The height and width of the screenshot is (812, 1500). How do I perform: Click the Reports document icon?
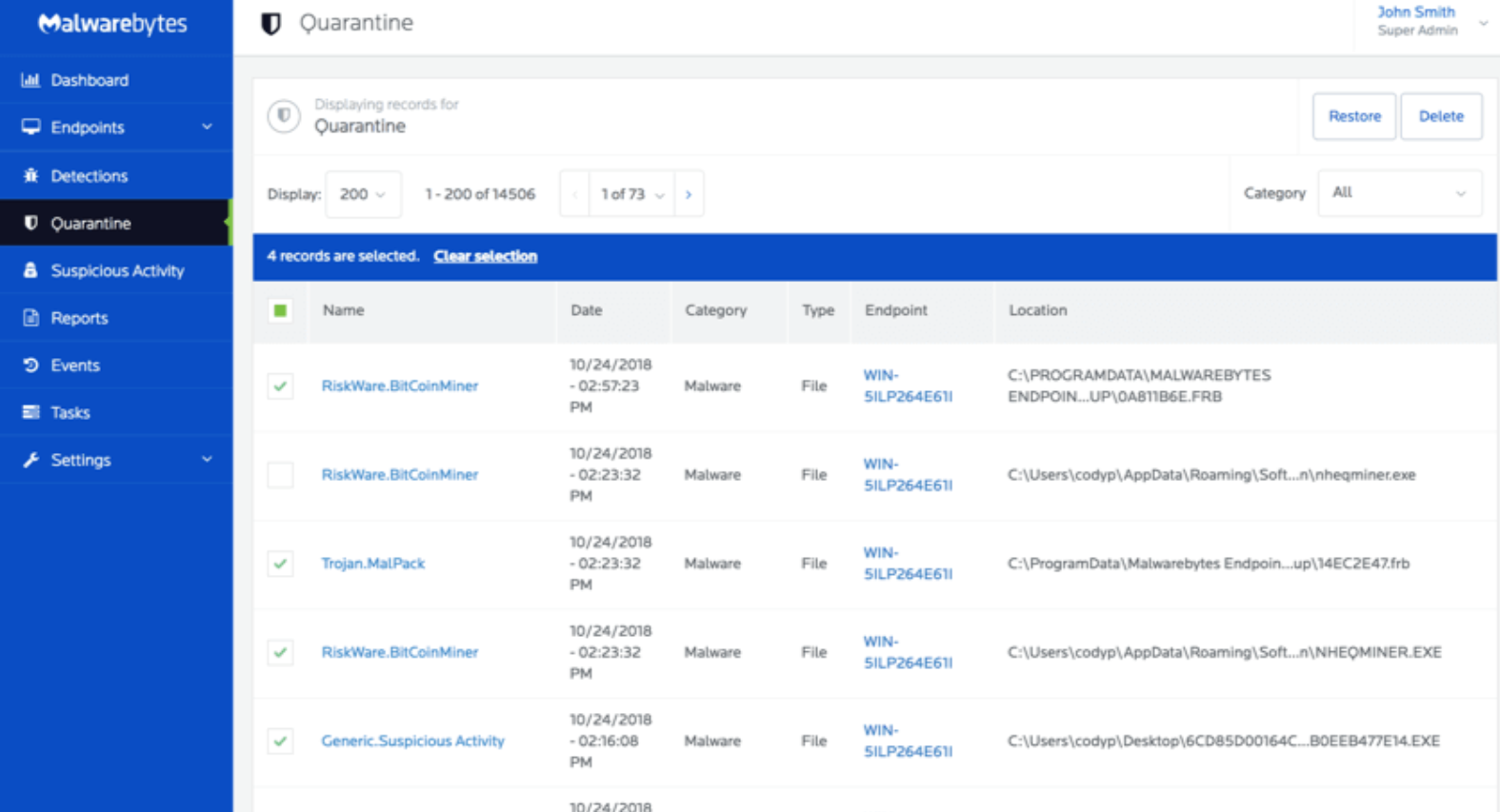click(30, 318)
